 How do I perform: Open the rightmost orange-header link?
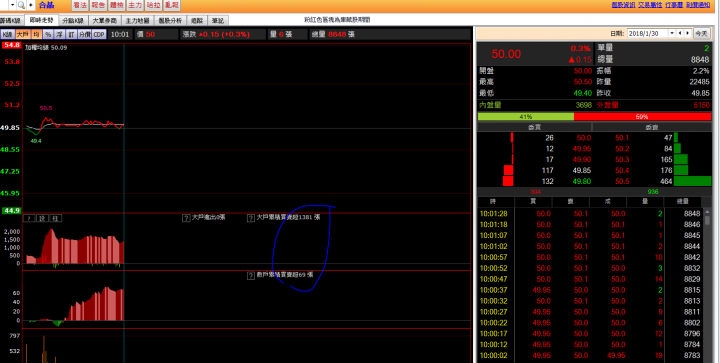[698, 5]
